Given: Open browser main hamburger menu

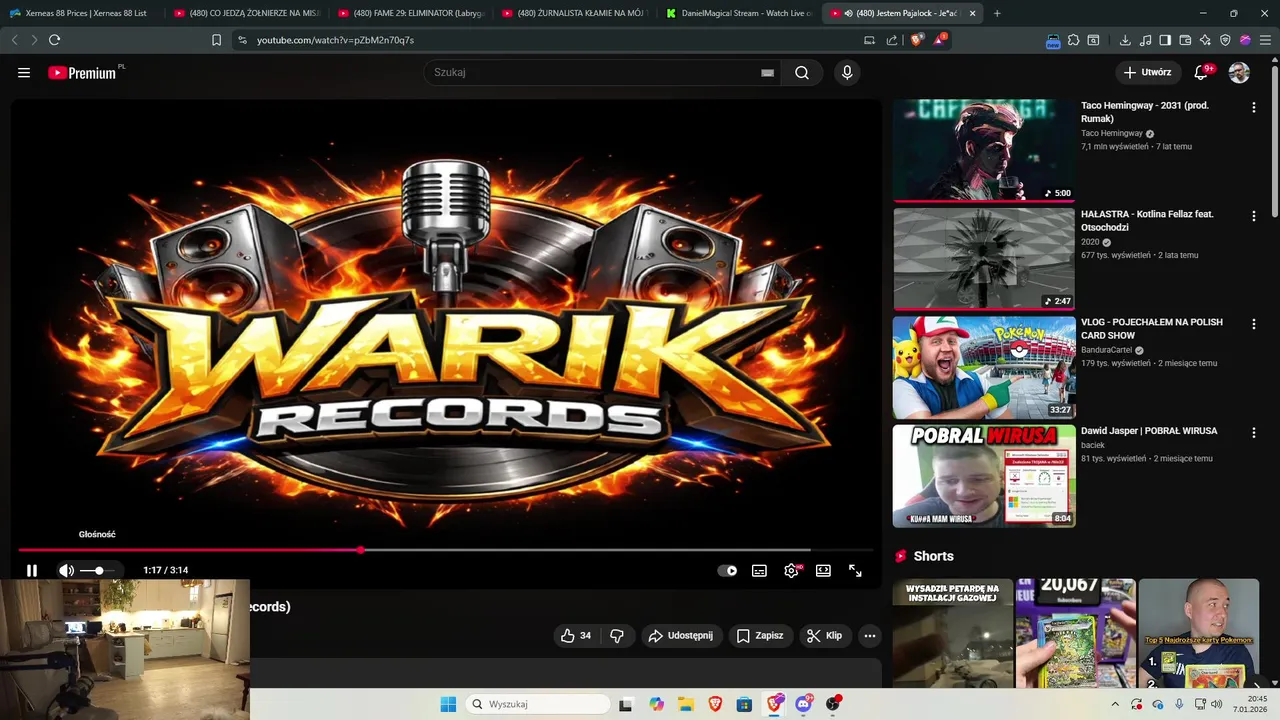Looking at the screenshot, I should [1264, 40].
